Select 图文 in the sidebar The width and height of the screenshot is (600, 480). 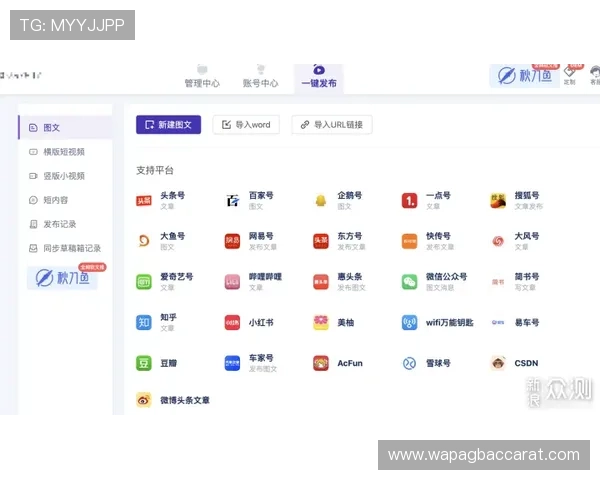pyautogui.click(x=66, y=127)
